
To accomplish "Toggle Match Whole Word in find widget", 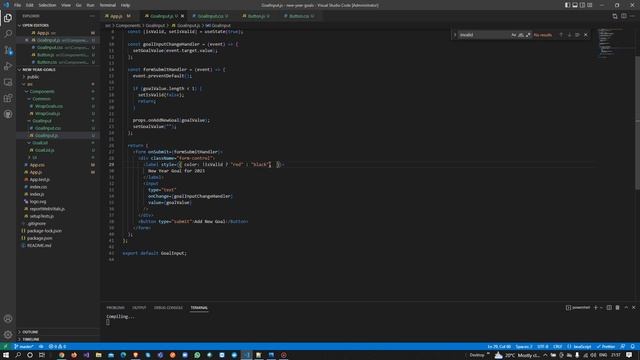I will point(521,35).
